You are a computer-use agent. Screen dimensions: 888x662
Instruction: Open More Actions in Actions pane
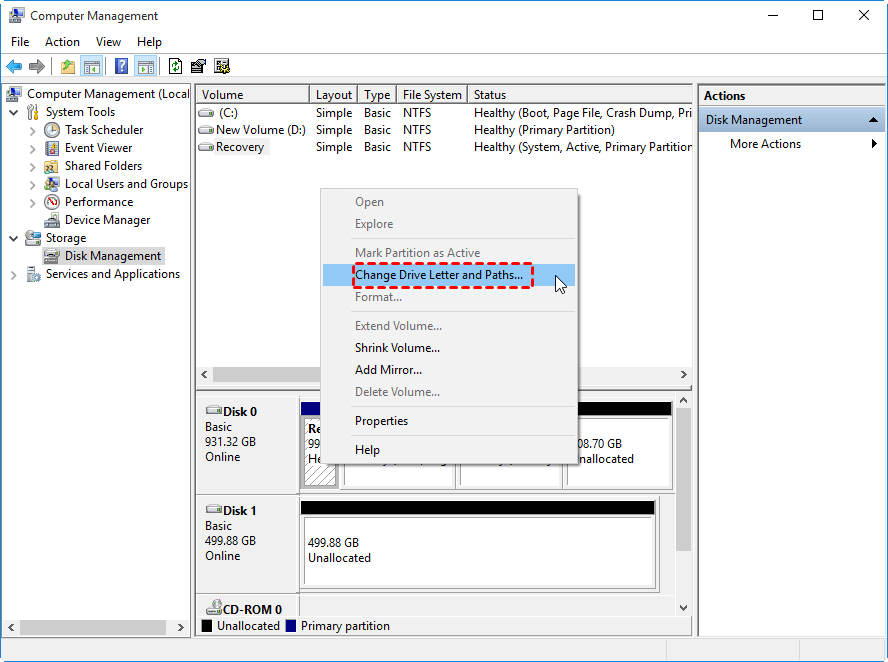pos(792,144)
